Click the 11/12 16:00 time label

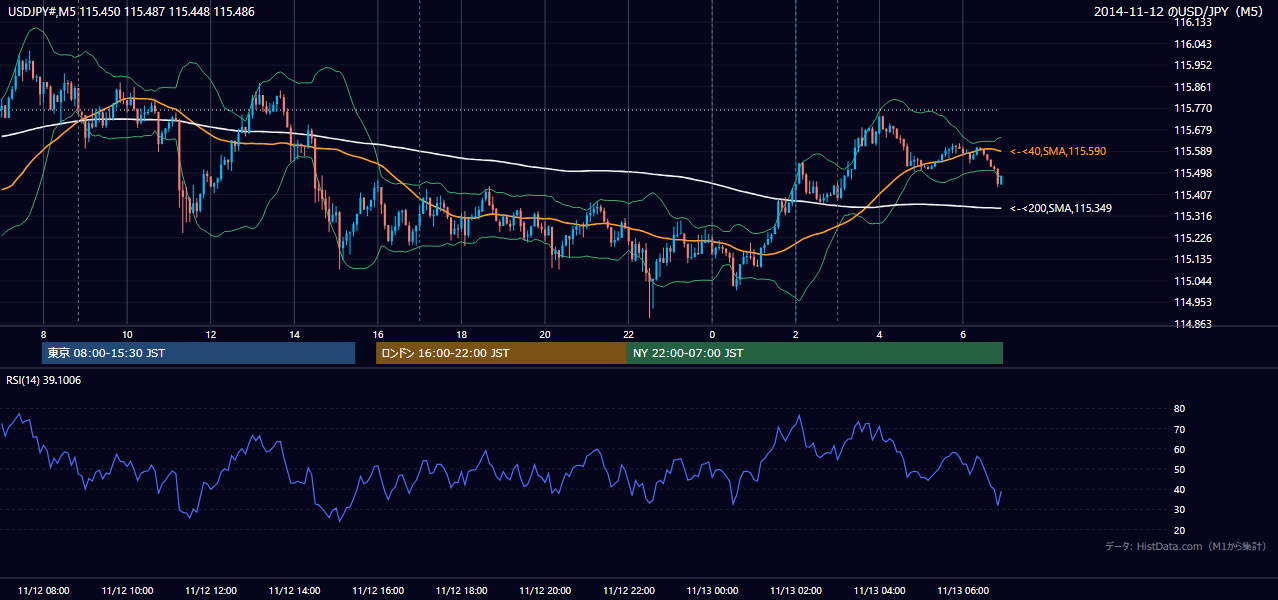click(378, 591)
